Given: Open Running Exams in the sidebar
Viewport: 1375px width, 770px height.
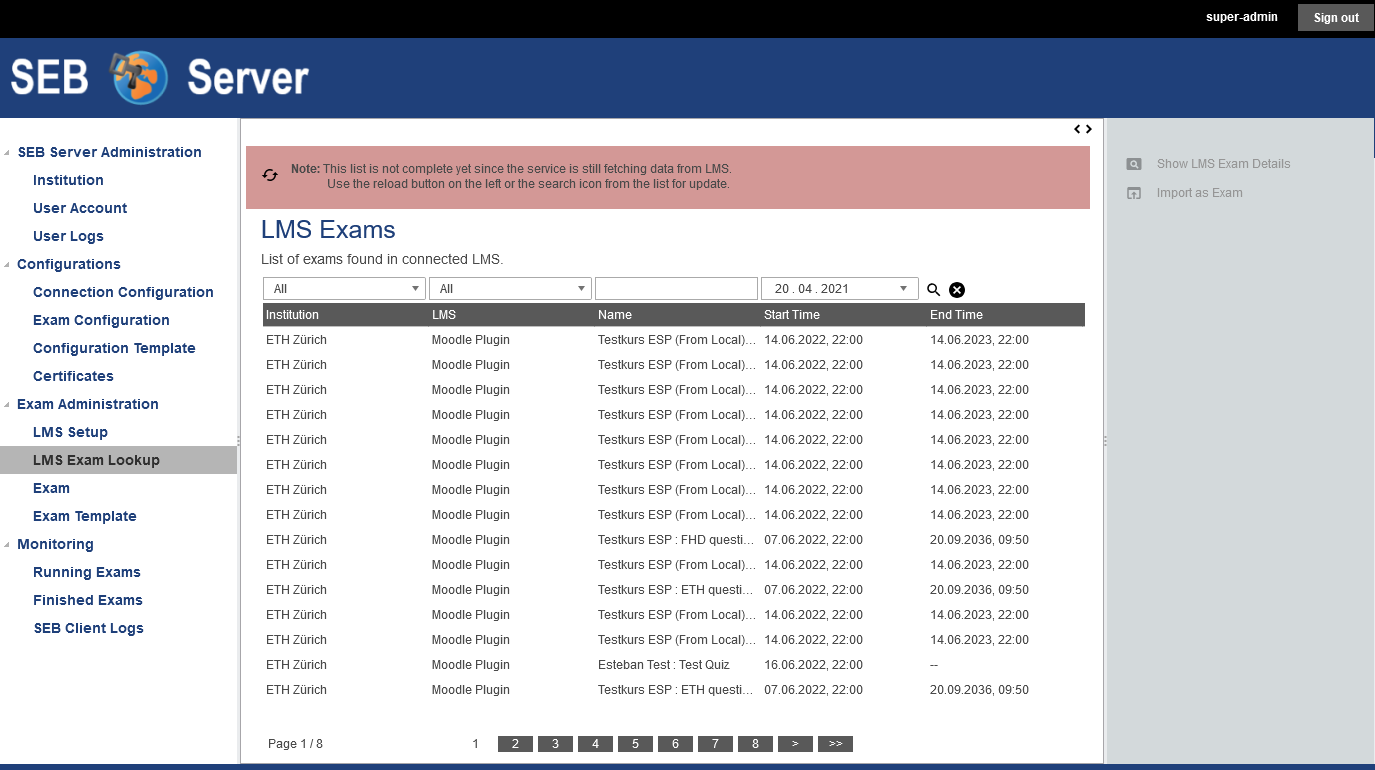Looking at the screenshot, I should pos(86,572).
